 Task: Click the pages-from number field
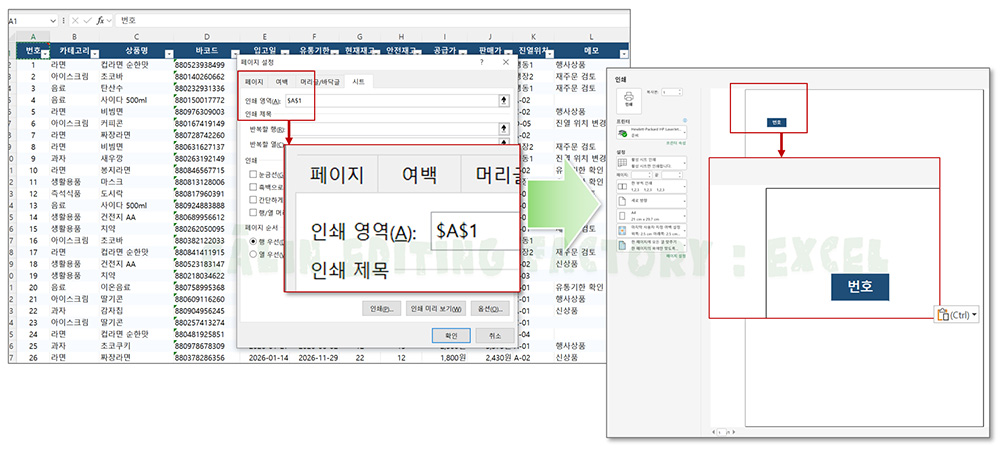coord(641,175)
